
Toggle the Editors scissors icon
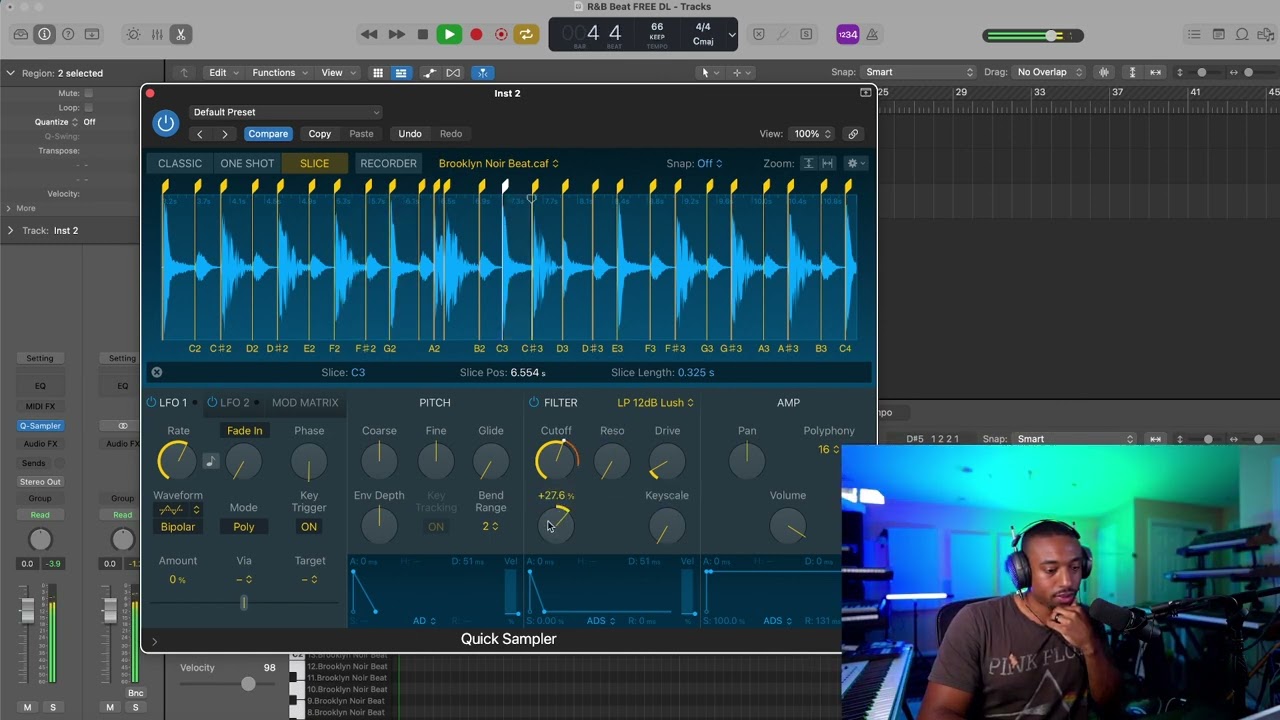tap(181, 34)
